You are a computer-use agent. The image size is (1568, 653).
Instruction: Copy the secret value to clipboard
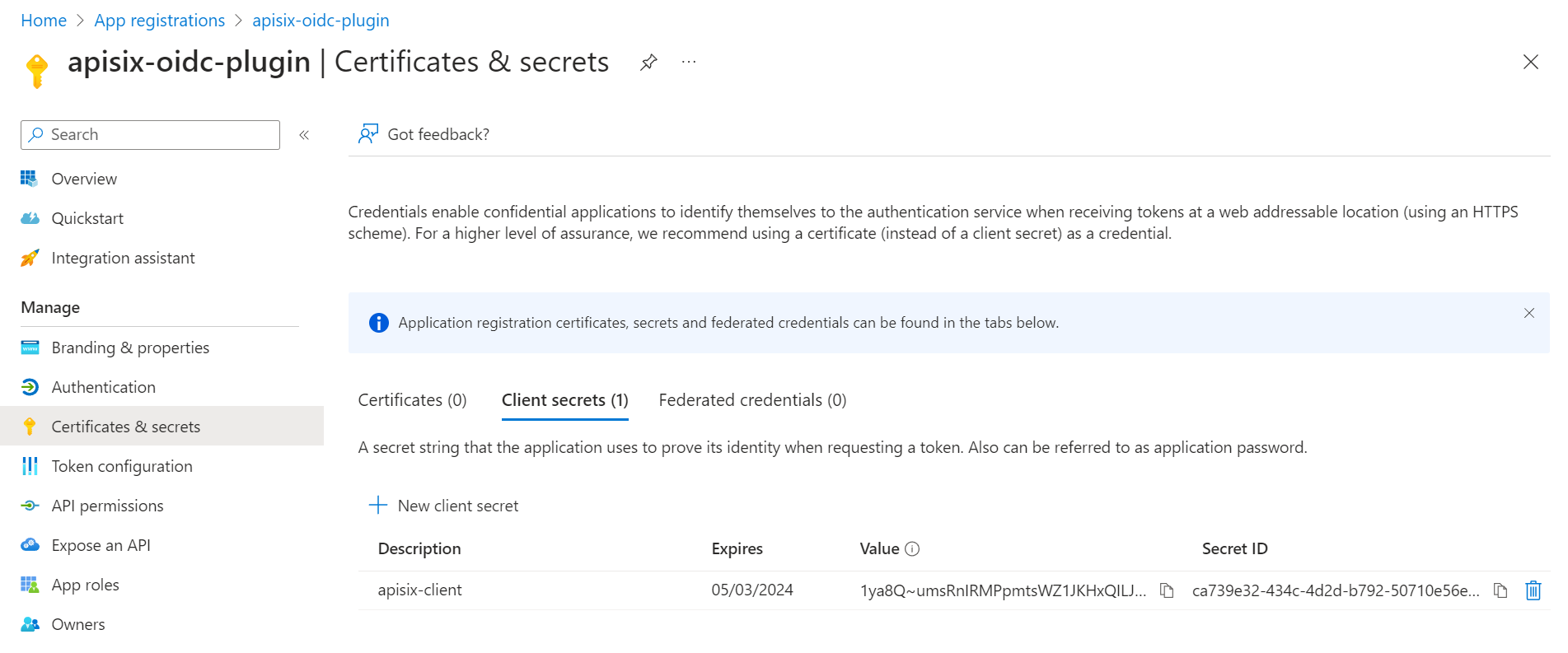point(1167,590)
